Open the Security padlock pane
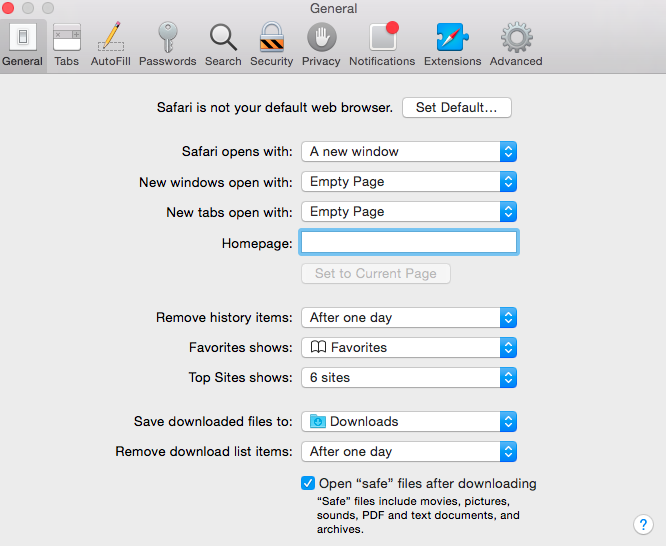This screenshot has height=546, width=666. point(272,45)
